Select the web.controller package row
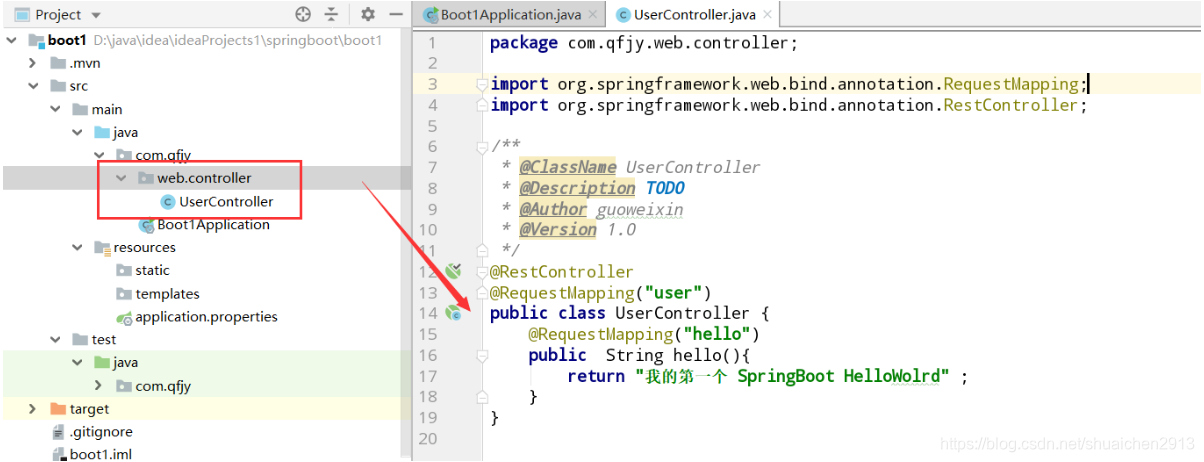This screenshot has width=1204, height=462. tap(207, 178)
